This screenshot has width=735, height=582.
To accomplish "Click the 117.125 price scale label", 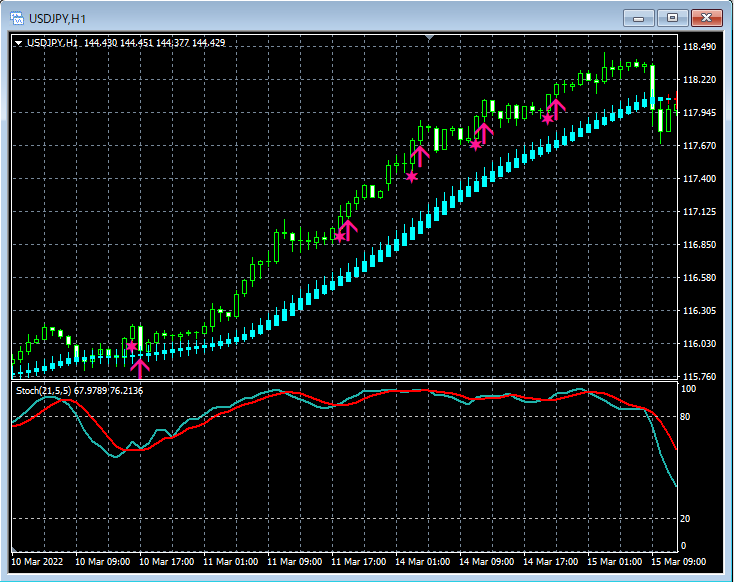I will (x=699, y=212).
